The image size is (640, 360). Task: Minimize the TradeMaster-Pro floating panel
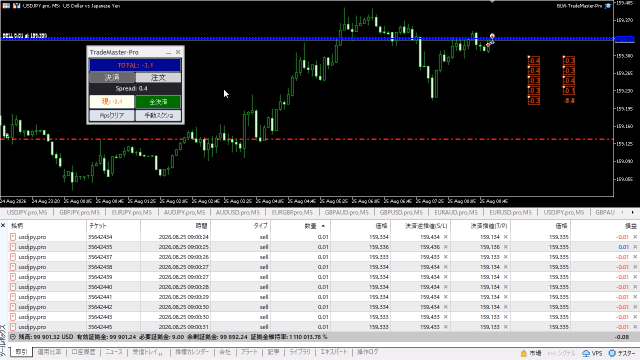pos(168,52)
